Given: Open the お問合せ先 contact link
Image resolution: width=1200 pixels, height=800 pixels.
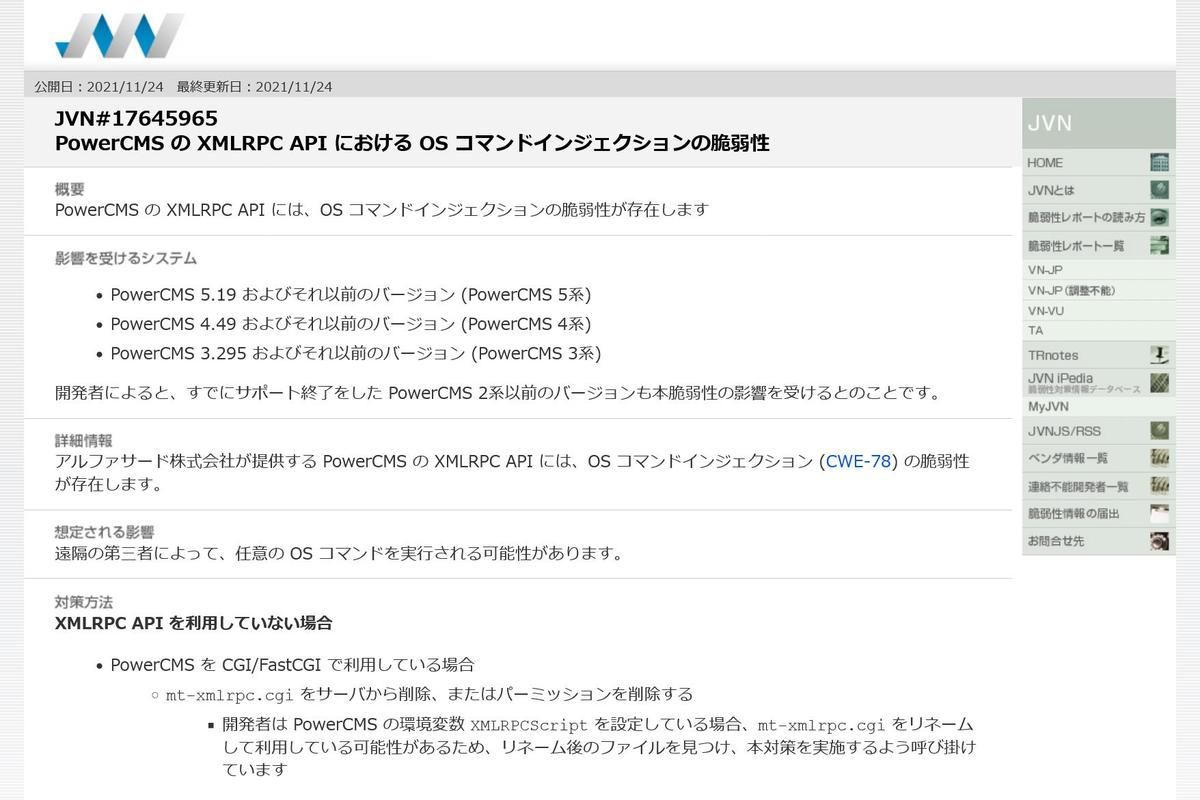Looking at the screenshot, I should pos(1098,541).
